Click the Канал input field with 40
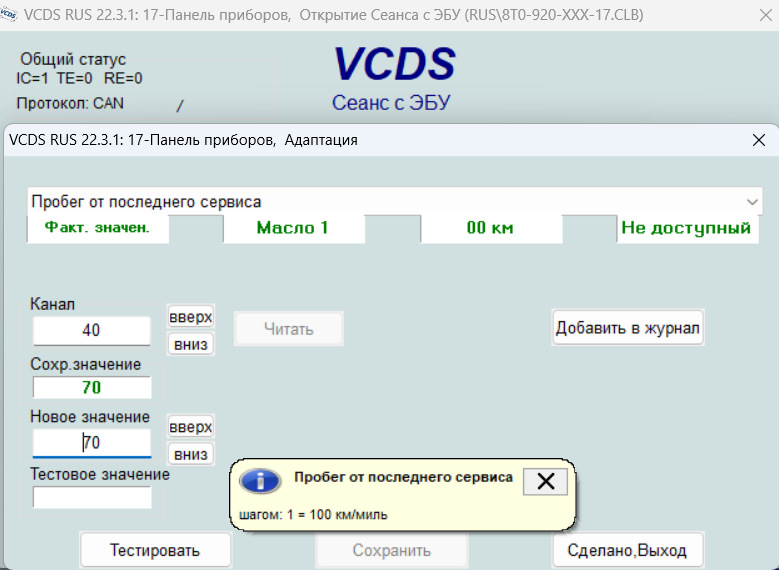779x570 pixels. pos(91,330)
